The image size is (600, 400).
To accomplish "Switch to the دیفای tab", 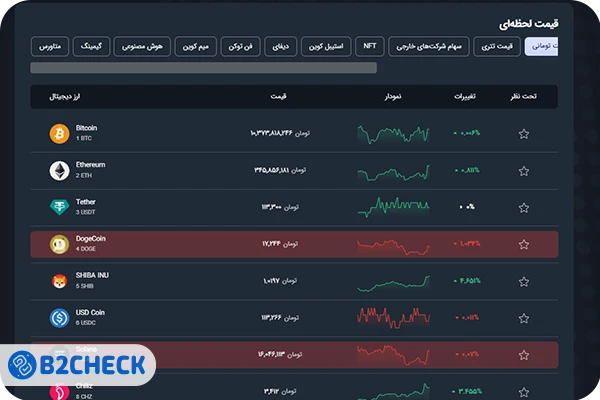I will click(280, 46).
